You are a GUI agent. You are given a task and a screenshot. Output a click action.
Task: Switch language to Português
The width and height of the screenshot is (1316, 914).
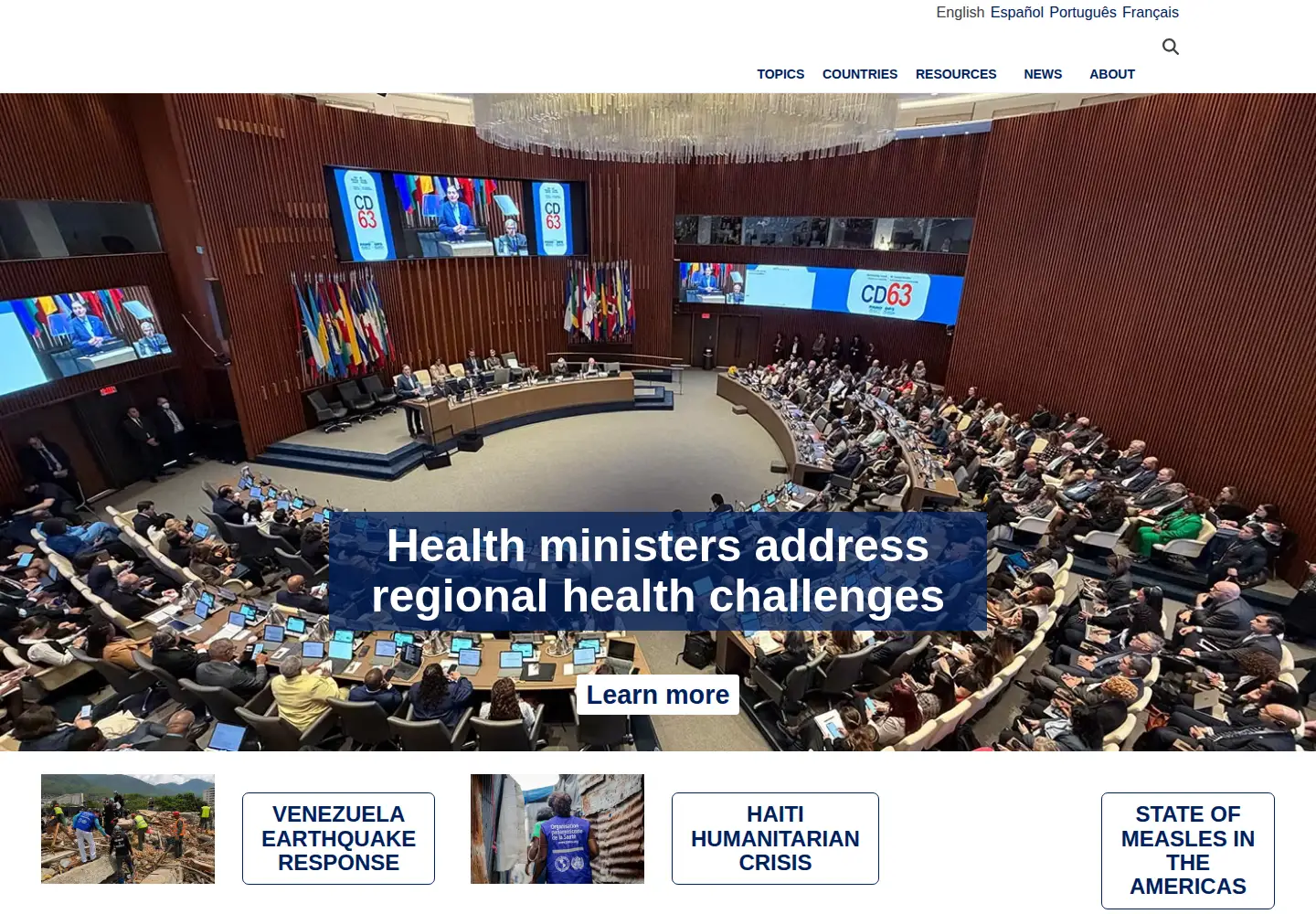[1082, 12]
